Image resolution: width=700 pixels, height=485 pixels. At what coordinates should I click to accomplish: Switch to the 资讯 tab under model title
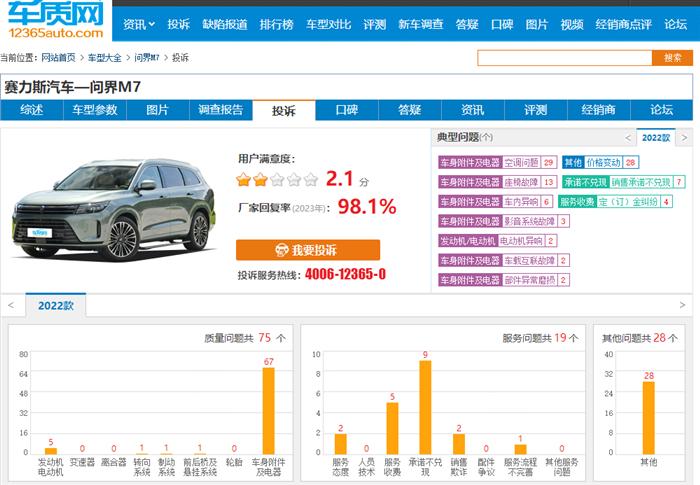point(473,110)
